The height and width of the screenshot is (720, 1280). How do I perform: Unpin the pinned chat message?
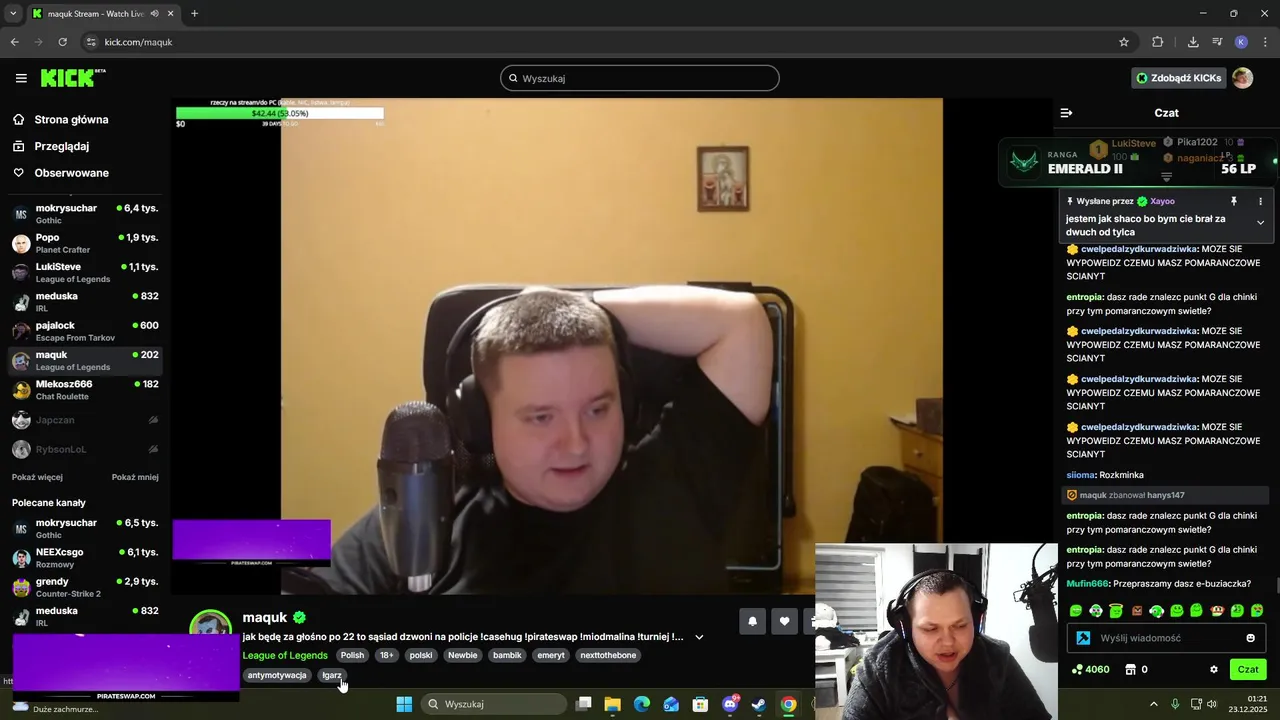(1234, 201)
